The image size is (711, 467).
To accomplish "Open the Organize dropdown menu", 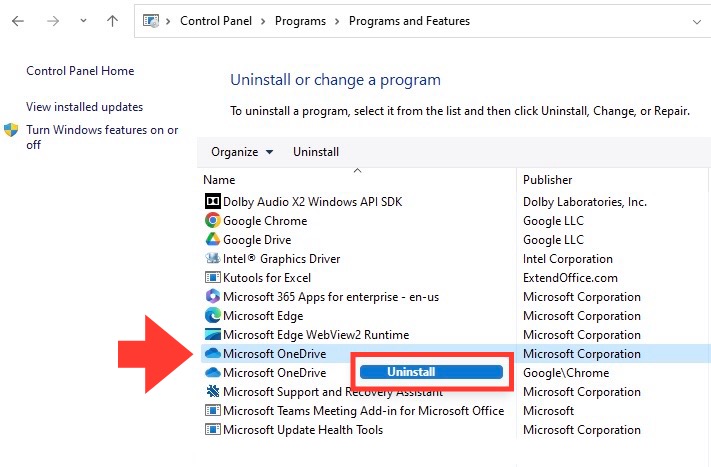I will 242,152.
